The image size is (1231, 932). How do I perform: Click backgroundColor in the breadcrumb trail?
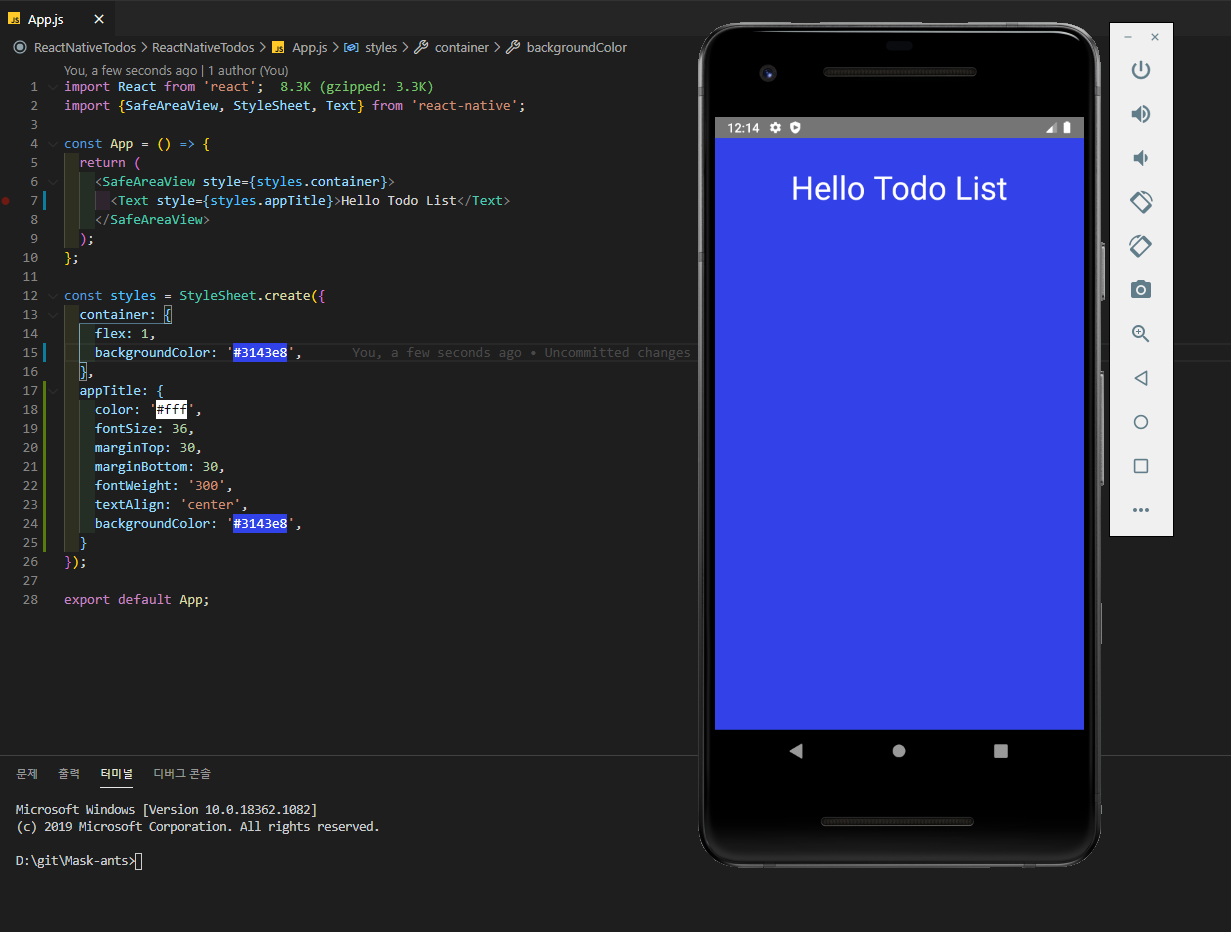(577, 47)
